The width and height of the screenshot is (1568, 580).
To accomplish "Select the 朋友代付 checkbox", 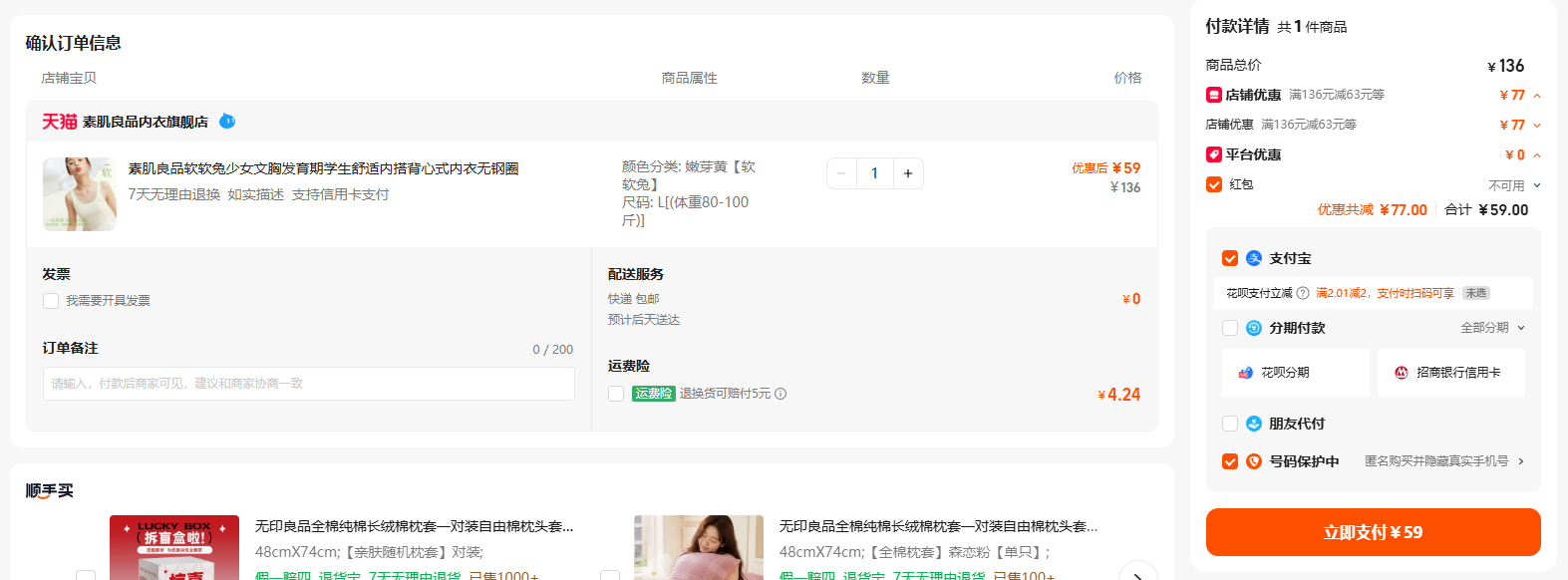I will [1230, 424].
